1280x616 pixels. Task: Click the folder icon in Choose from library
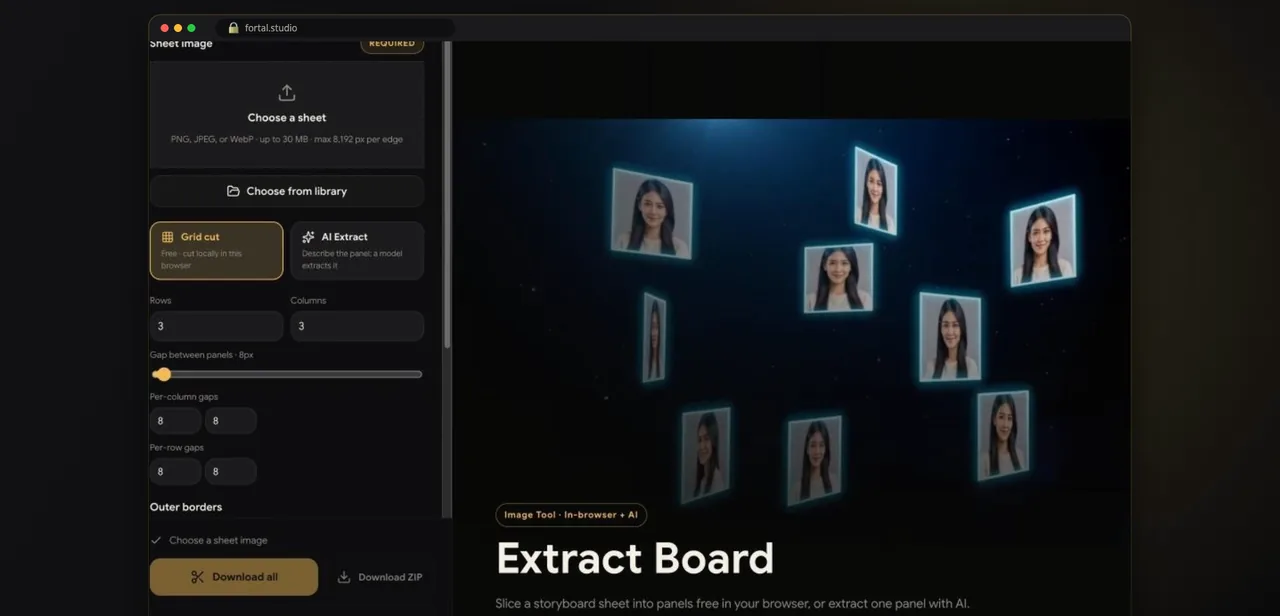233,191
